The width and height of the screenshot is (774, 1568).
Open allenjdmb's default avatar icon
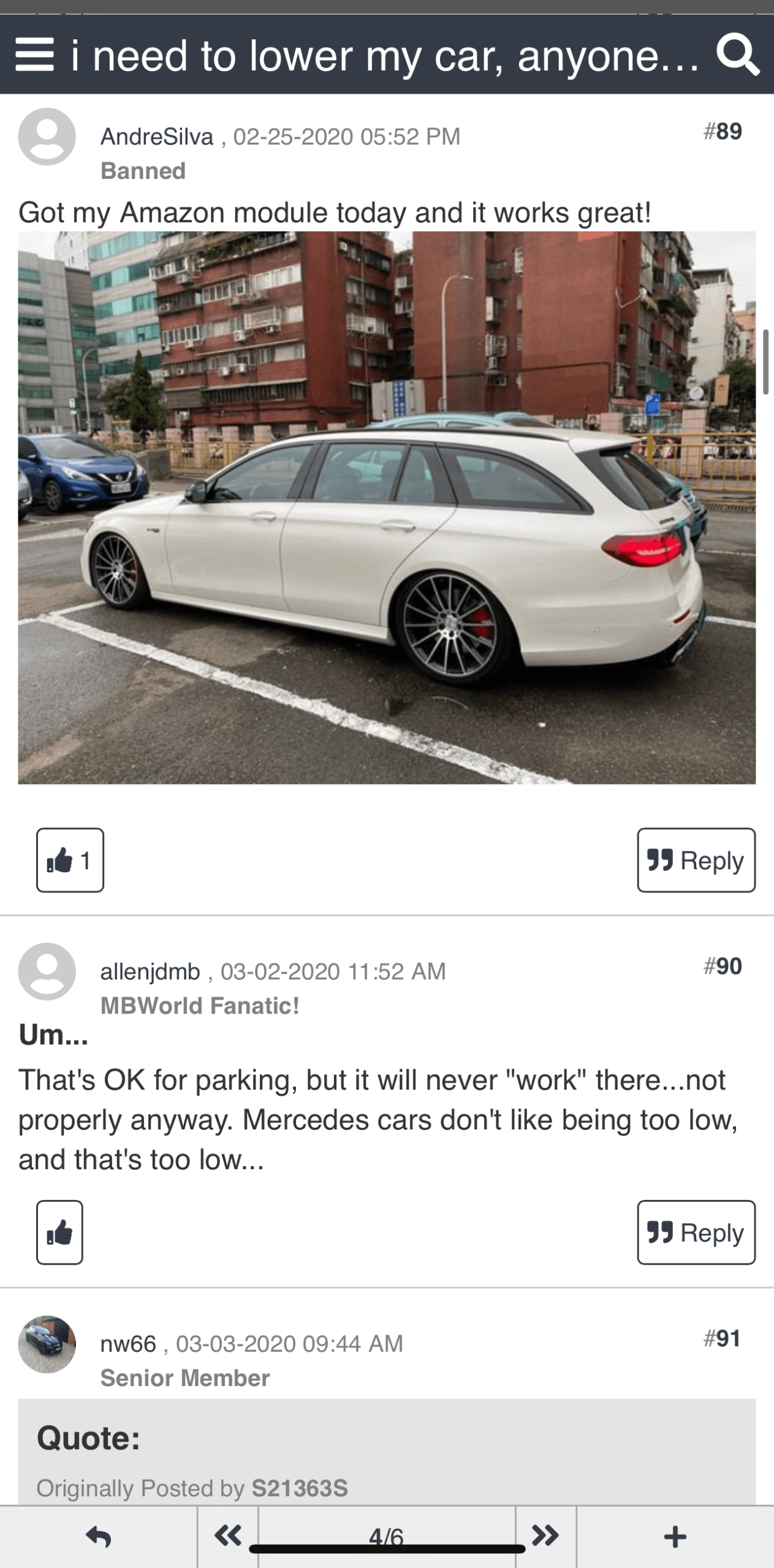47,971
